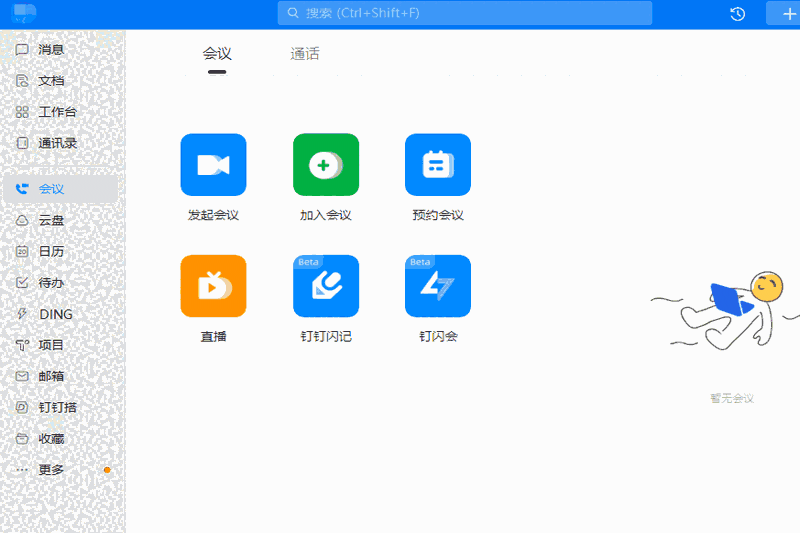Screen dimensions: 800x533
Task: Launch the orange 直播 live stream icon
Action: [213, 286]
